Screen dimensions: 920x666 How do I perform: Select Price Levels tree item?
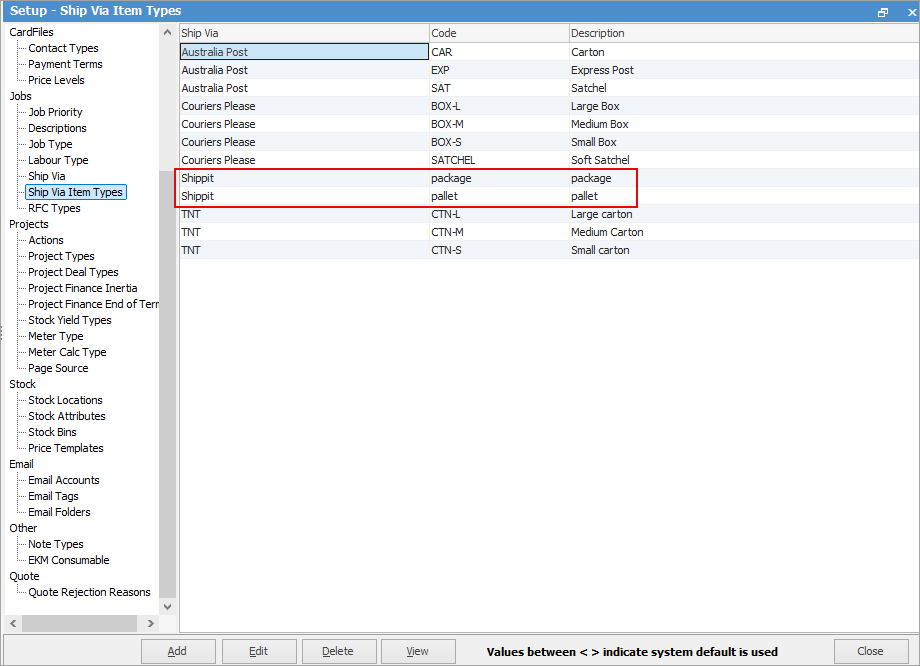coord(56,80)
